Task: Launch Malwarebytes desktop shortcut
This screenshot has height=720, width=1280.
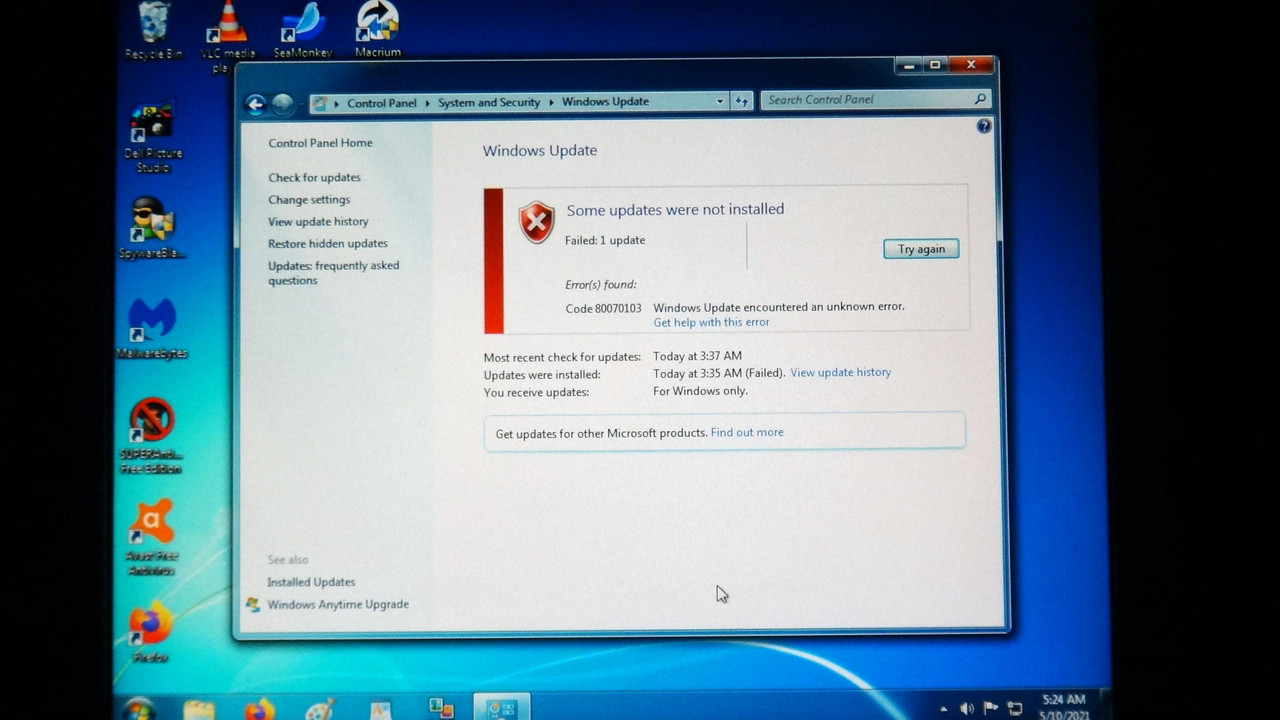Action: (152, 329)
